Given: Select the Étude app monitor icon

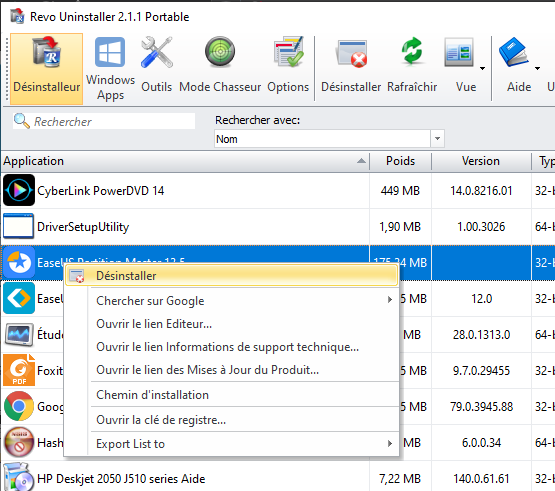Looking at the screenshot, I should (19, 334).
